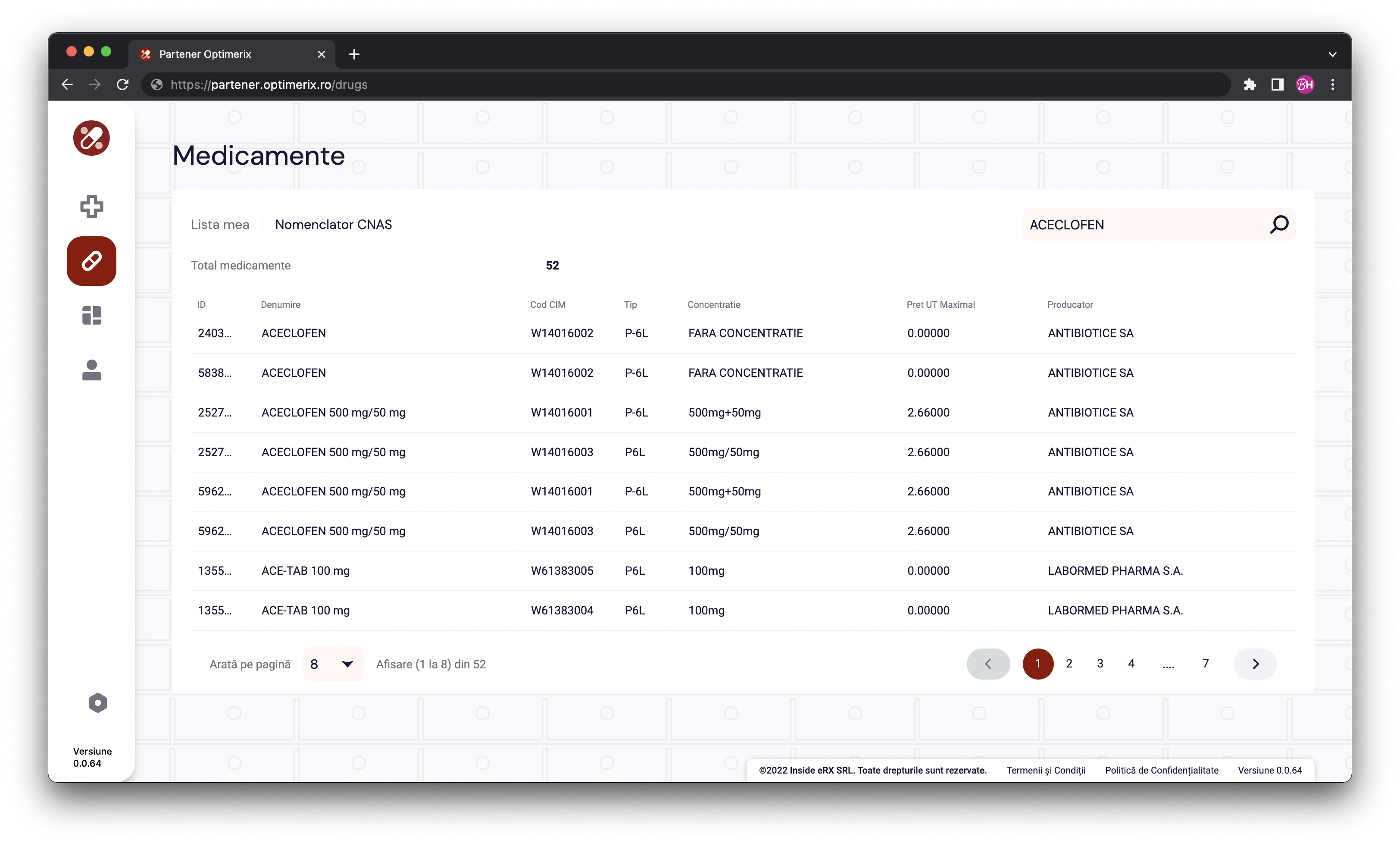The height and width of the screenshot is (846, 1400).
Task: Click Afisare (1 la 8) din 52 text
Action: [x=431, y=664]
